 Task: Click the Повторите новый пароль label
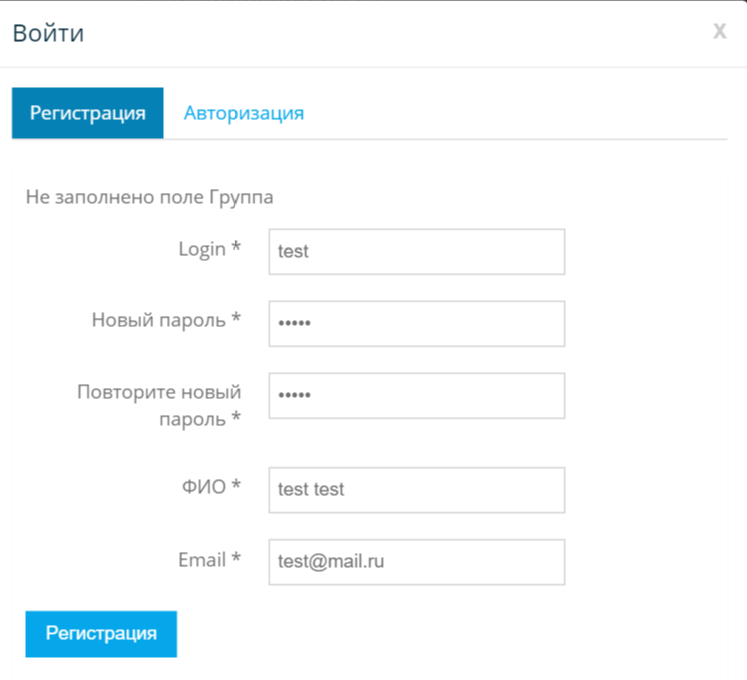159,392
